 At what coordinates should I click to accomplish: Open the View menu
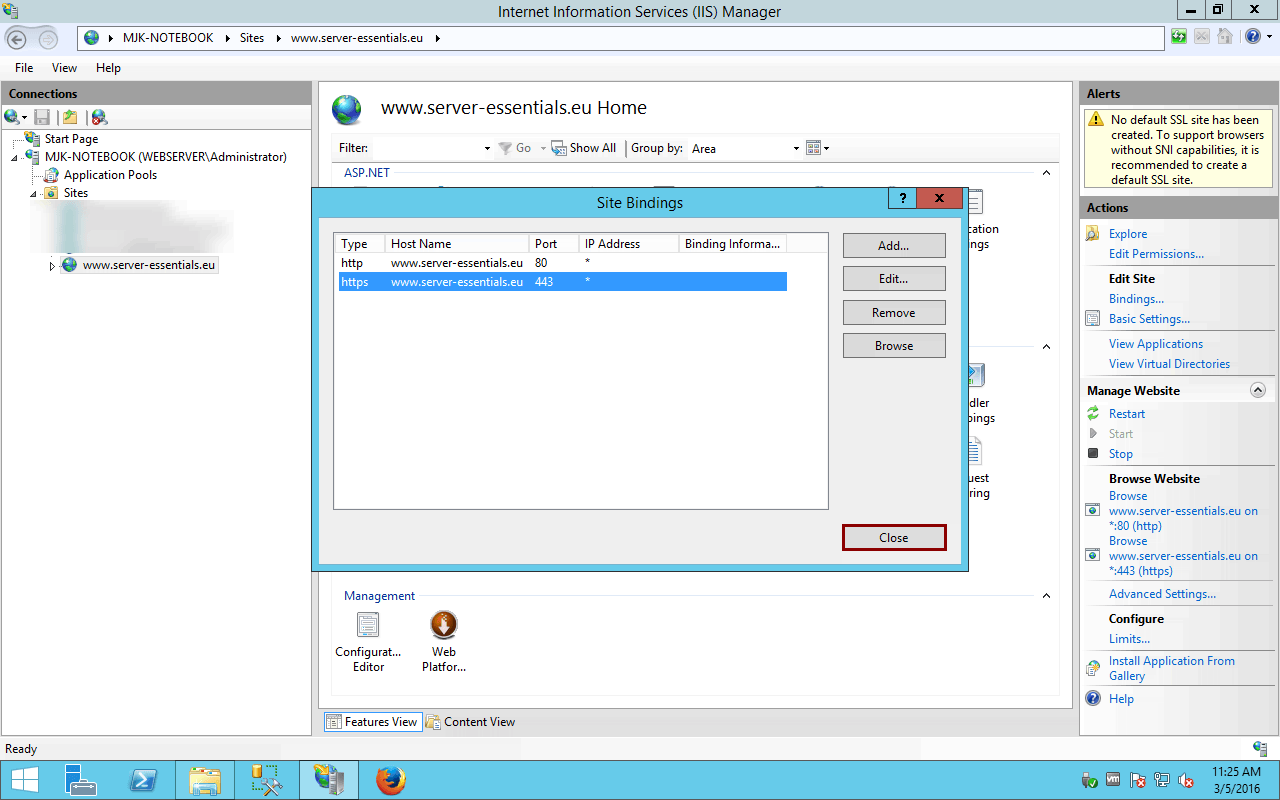[x=64, y=68]
